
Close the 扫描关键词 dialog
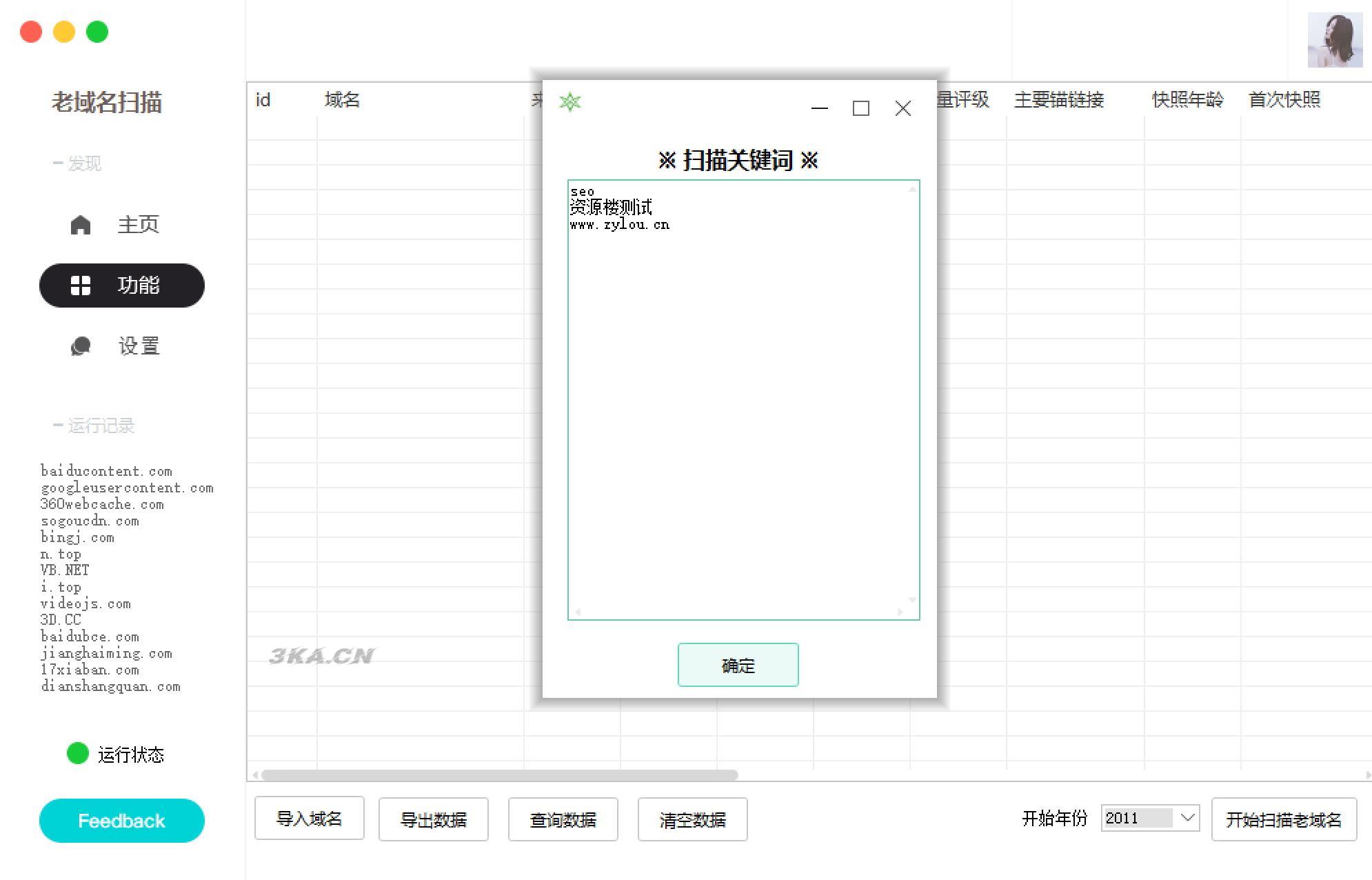[903, 108]
